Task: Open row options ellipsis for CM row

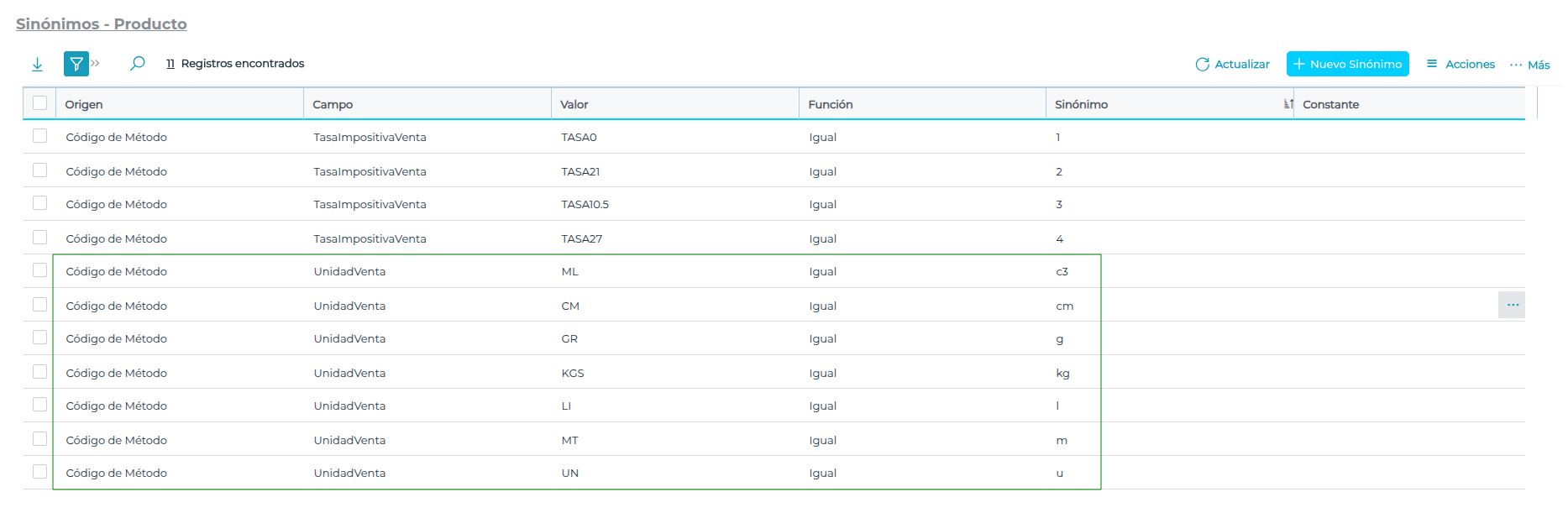Action: point(1512,305)
